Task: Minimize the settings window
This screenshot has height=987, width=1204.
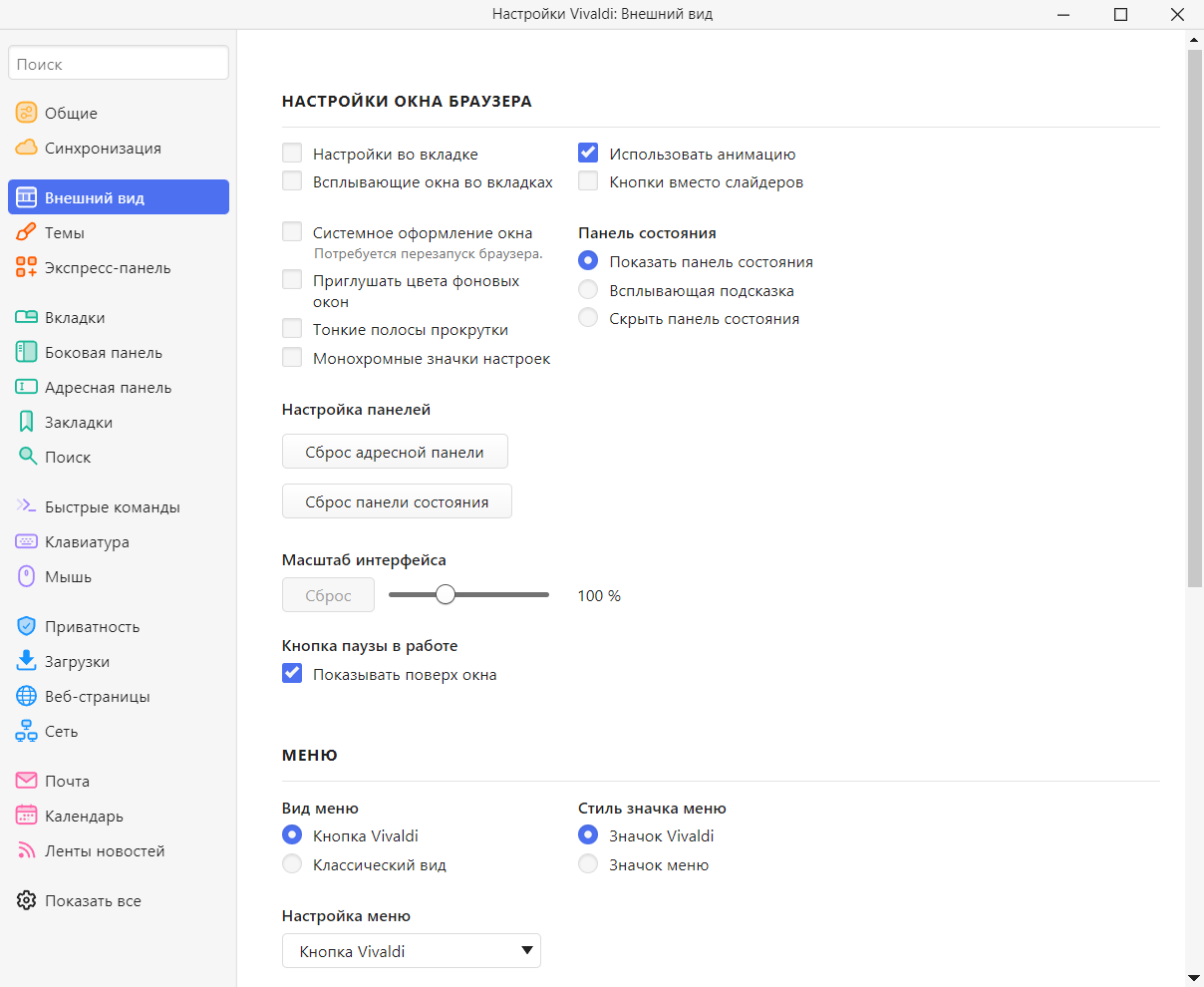Action: click(1065, 14)
